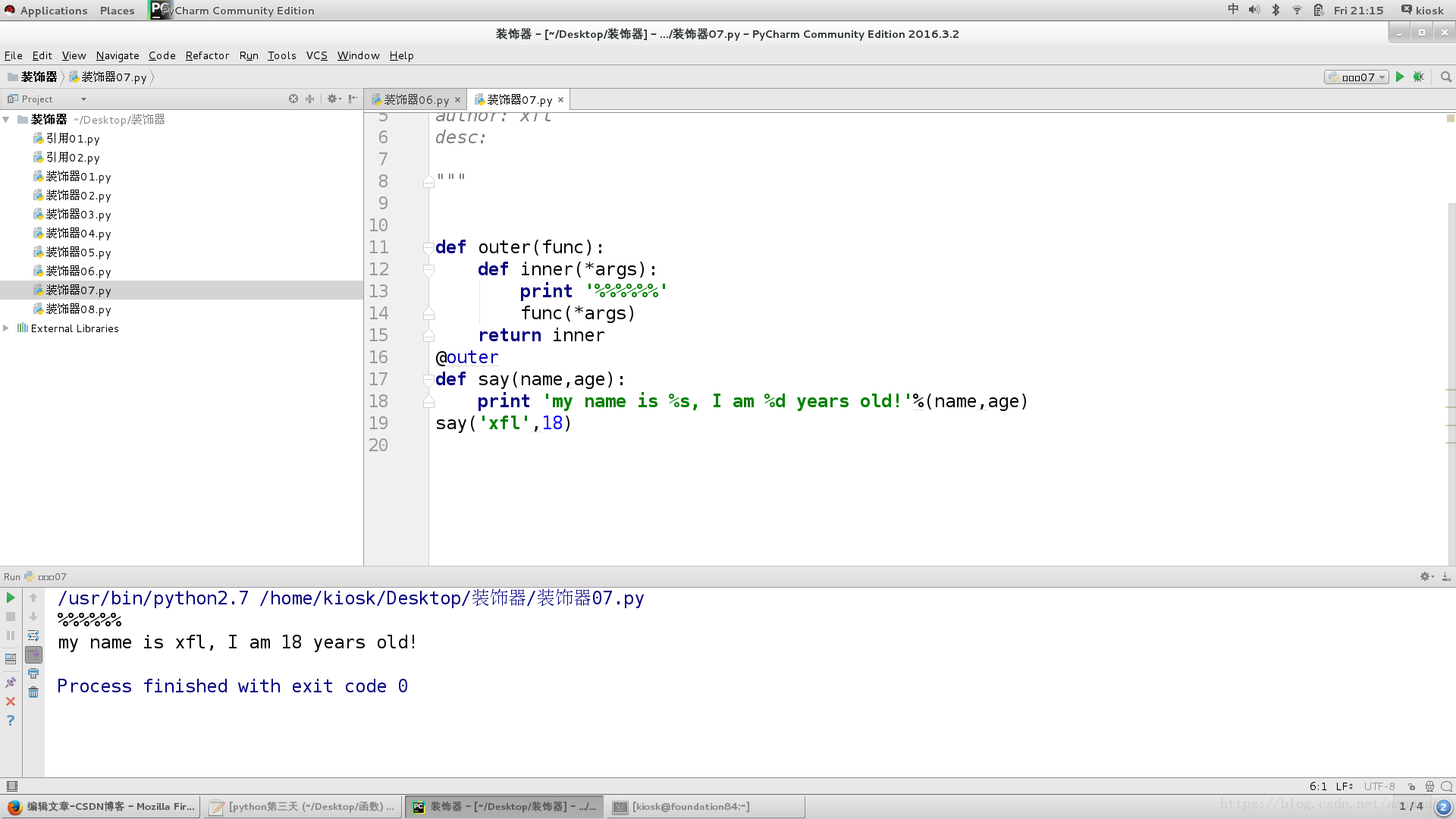
Task: Toggle scroll to end in Run console
Action: tap(33, 654)
